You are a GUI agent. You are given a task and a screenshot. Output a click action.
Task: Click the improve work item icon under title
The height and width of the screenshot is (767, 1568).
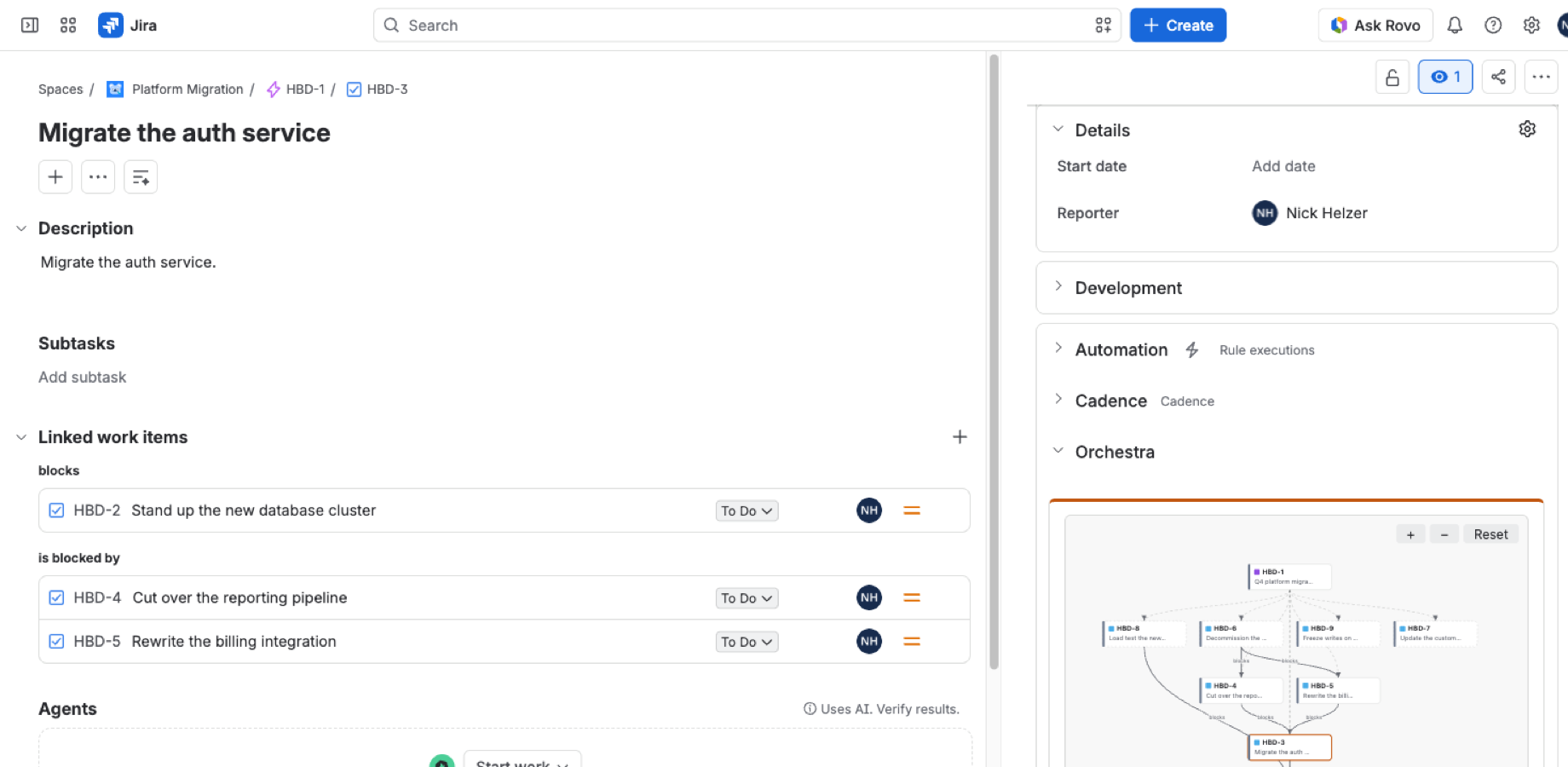click(141, 177)
